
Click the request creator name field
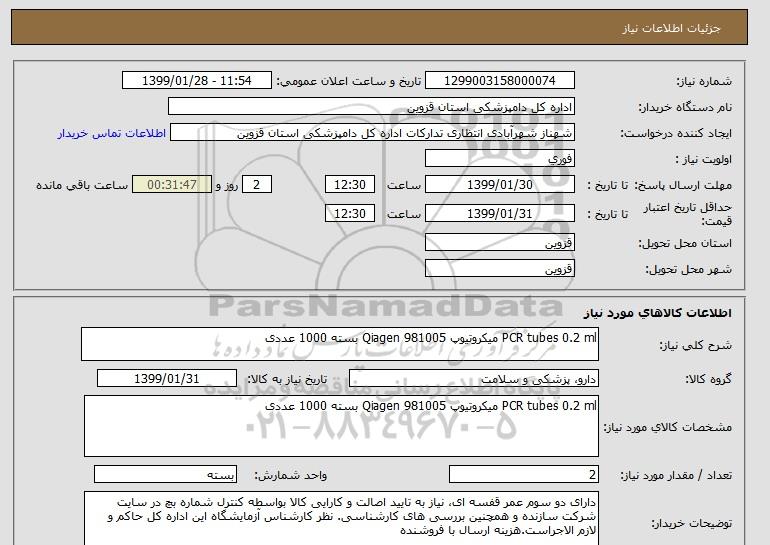pos(372,133)
